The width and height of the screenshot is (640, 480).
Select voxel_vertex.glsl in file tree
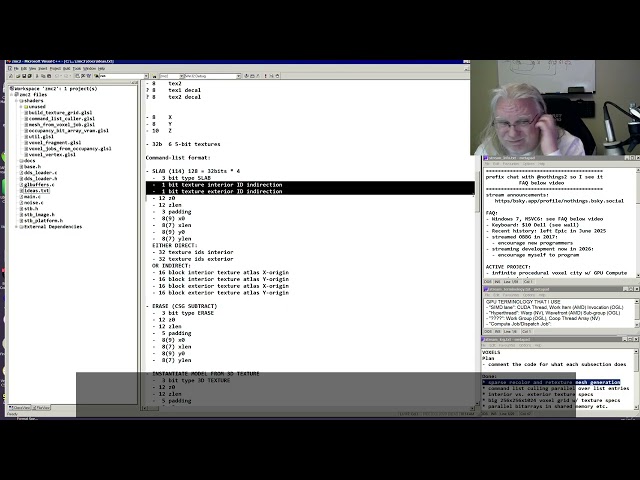click(x=52, y=155)
